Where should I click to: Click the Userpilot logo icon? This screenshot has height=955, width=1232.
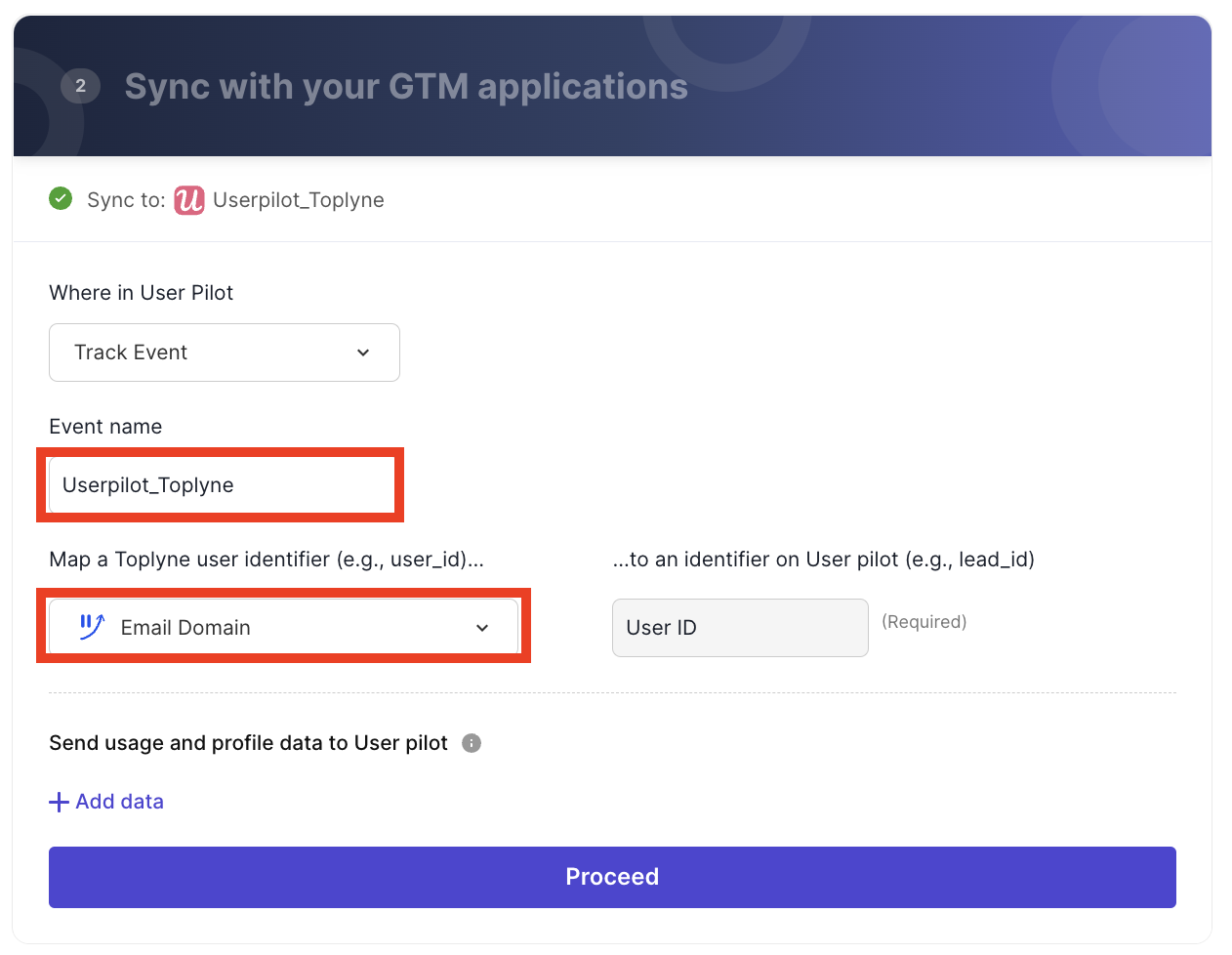(189, 200)
